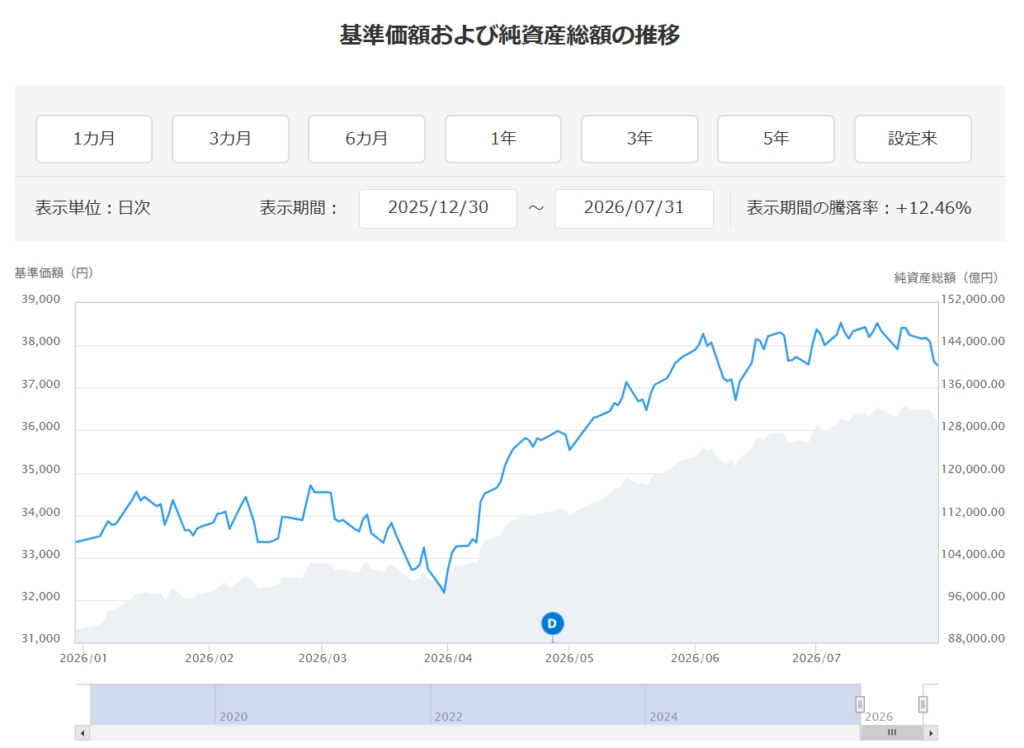Click the 2022 label in navigator
This screenshot has width=1024, height=748.
(x=449, y=717)
